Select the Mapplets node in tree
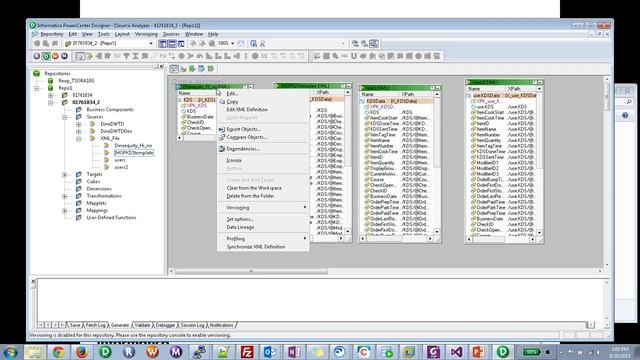This screenshot has width=640, height=360. pos(96,203)
